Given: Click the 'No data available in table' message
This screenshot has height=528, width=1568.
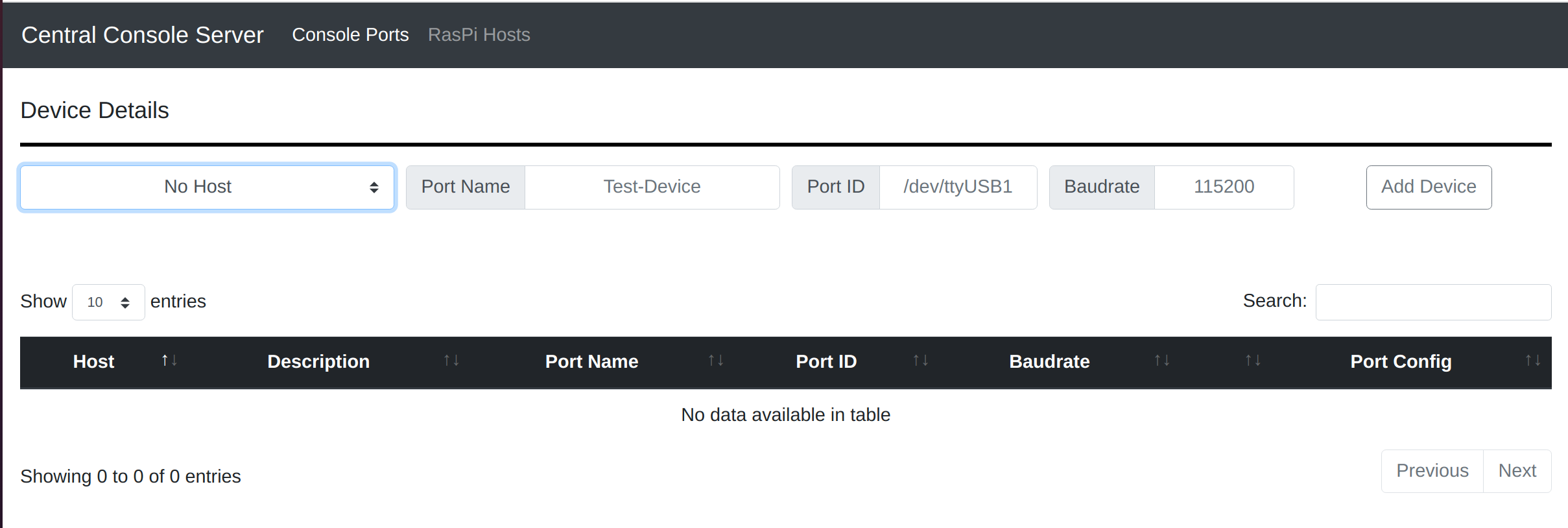Looking at the screenshot, I should coord(786,414).
